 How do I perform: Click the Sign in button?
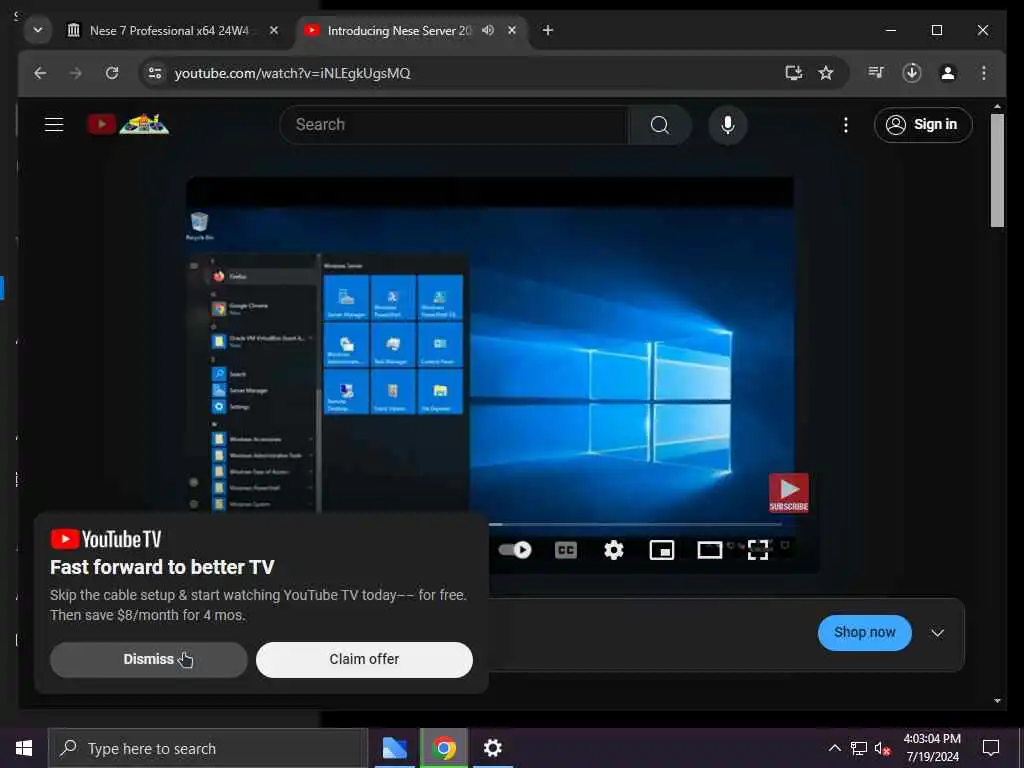(x=923, y=125)
